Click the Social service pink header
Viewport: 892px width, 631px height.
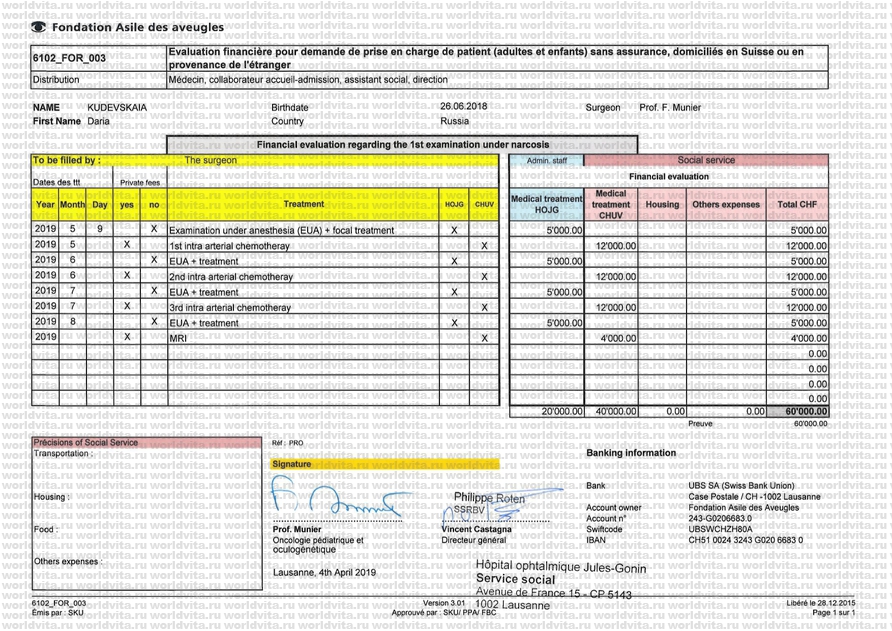(706, 160)
